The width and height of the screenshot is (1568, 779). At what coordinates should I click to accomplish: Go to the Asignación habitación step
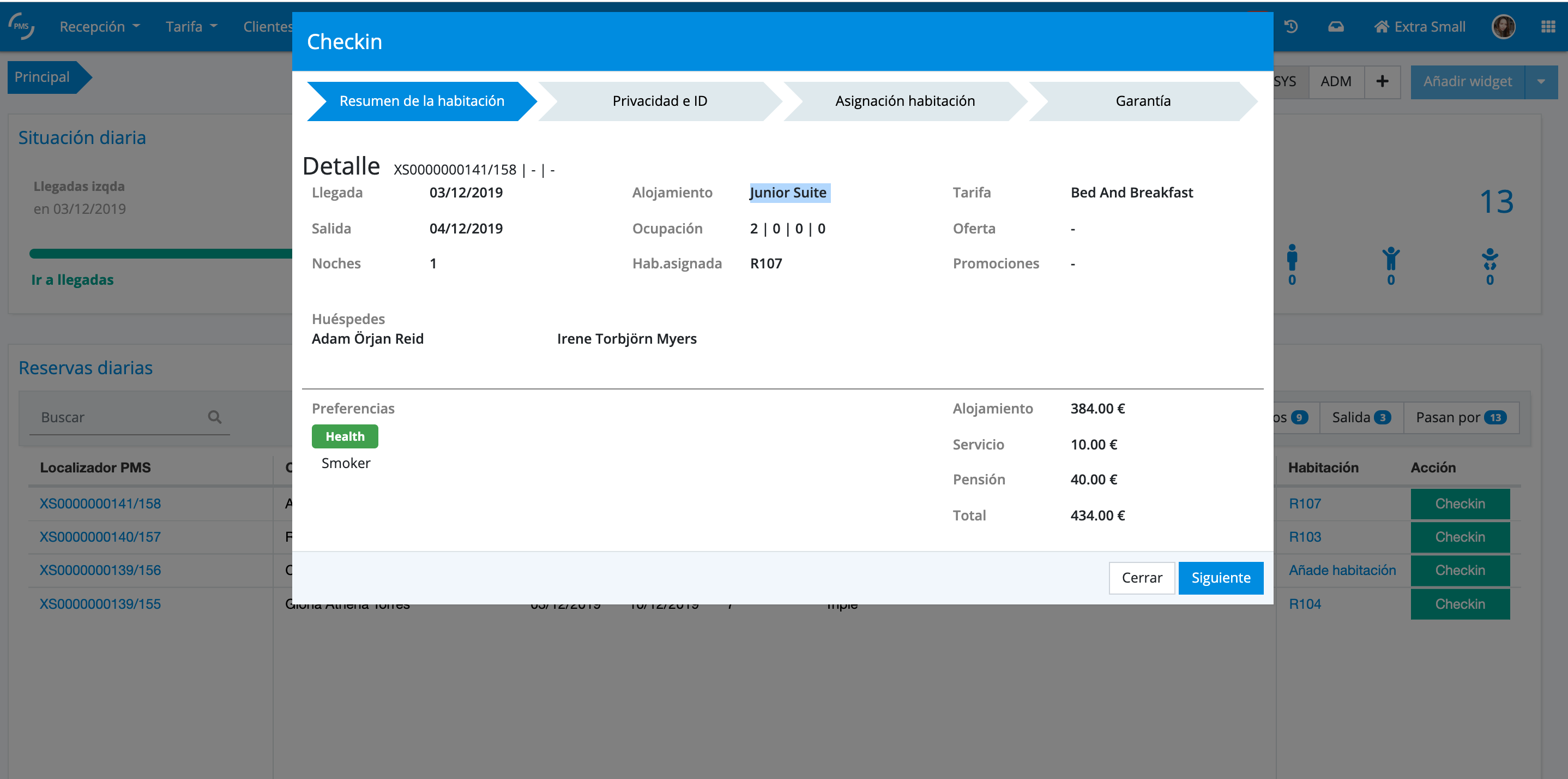click(904, 101)
